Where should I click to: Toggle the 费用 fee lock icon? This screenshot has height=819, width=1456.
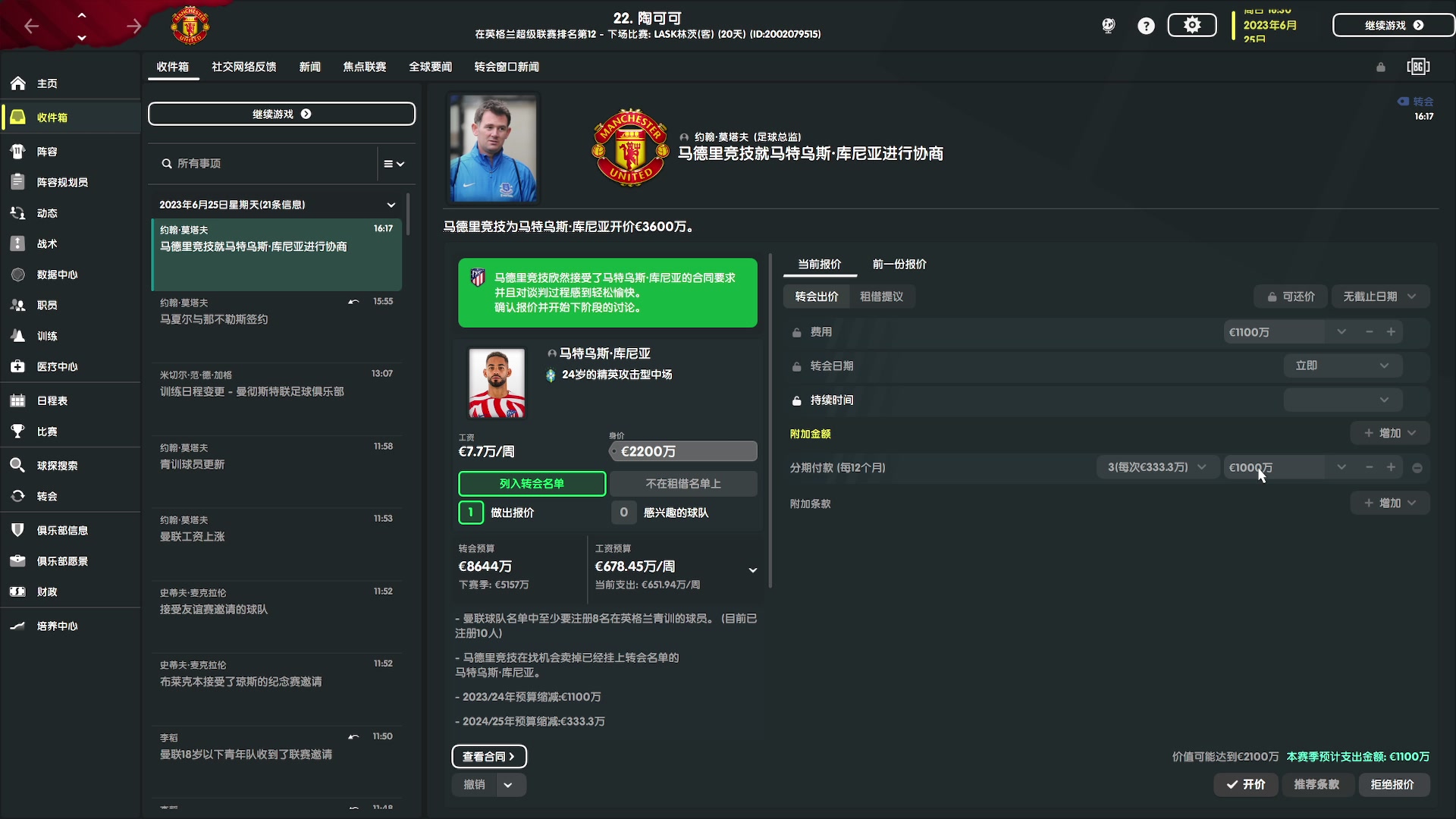797,332
